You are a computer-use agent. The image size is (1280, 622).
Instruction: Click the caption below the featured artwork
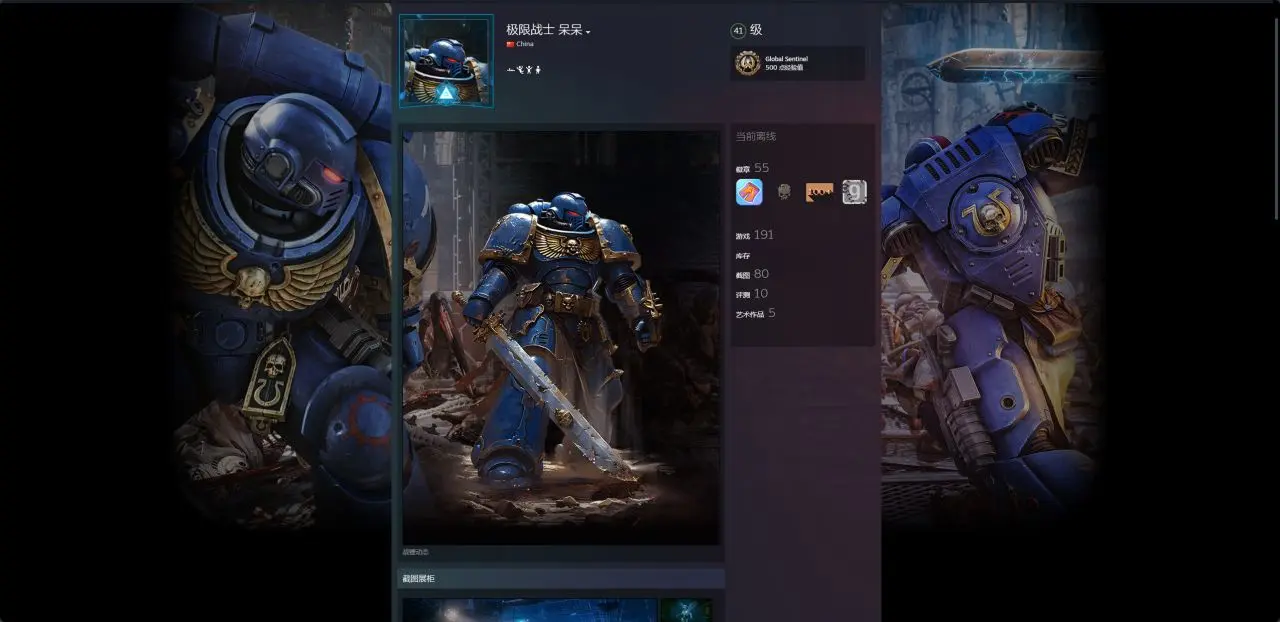(x=415, y=552)
